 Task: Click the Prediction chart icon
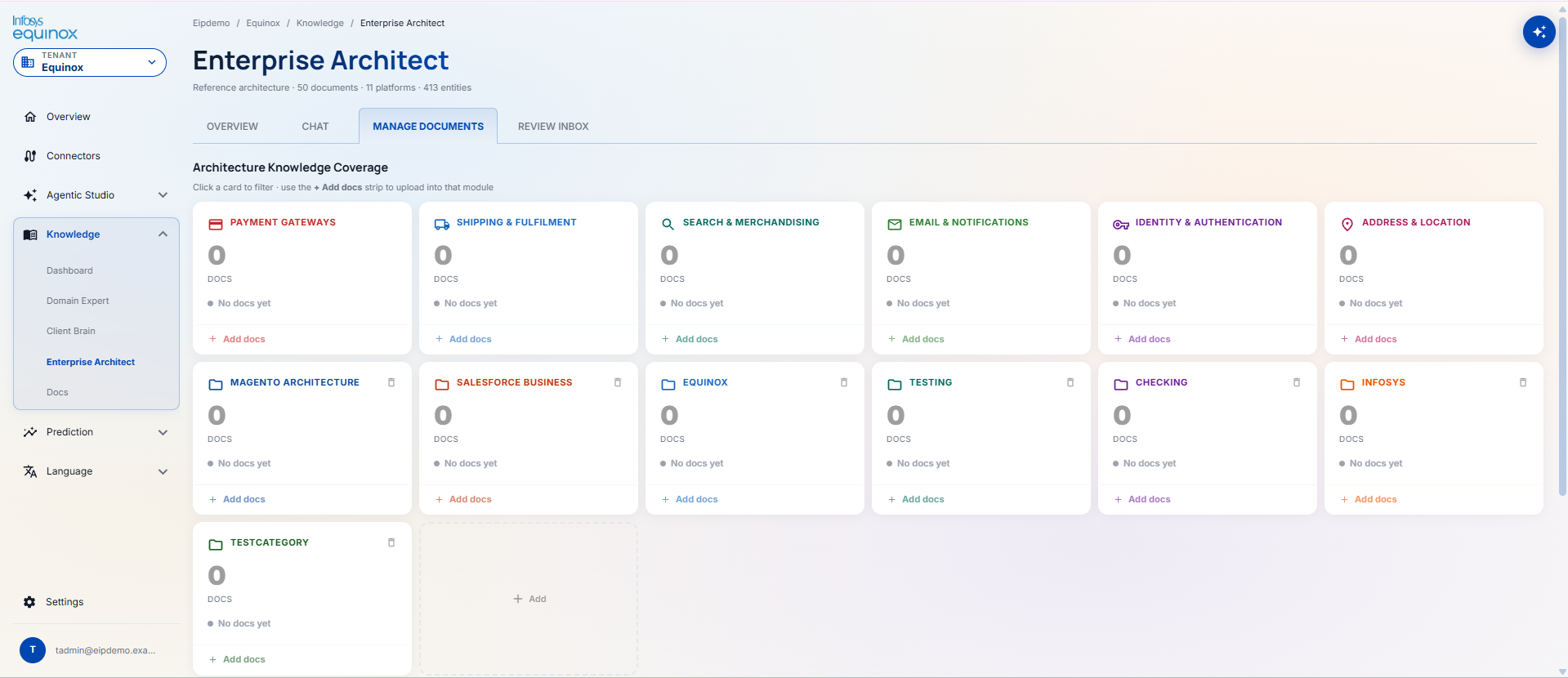coord(30,432)
